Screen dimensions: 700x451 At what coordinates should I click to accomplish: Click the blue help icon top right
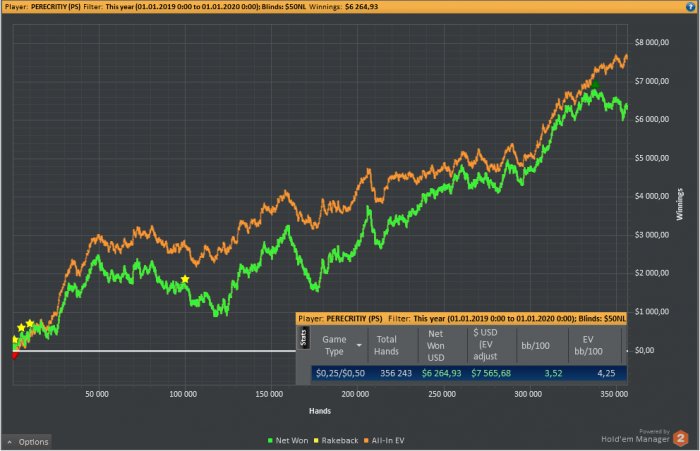690,7
